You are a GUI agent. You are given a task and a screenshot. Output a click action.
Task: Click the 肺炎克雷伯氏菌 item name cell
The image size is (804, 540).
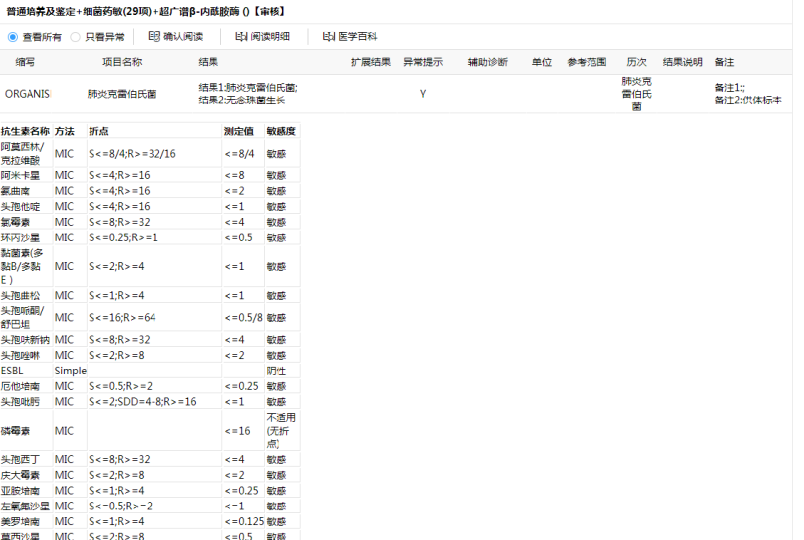(122, 94)
